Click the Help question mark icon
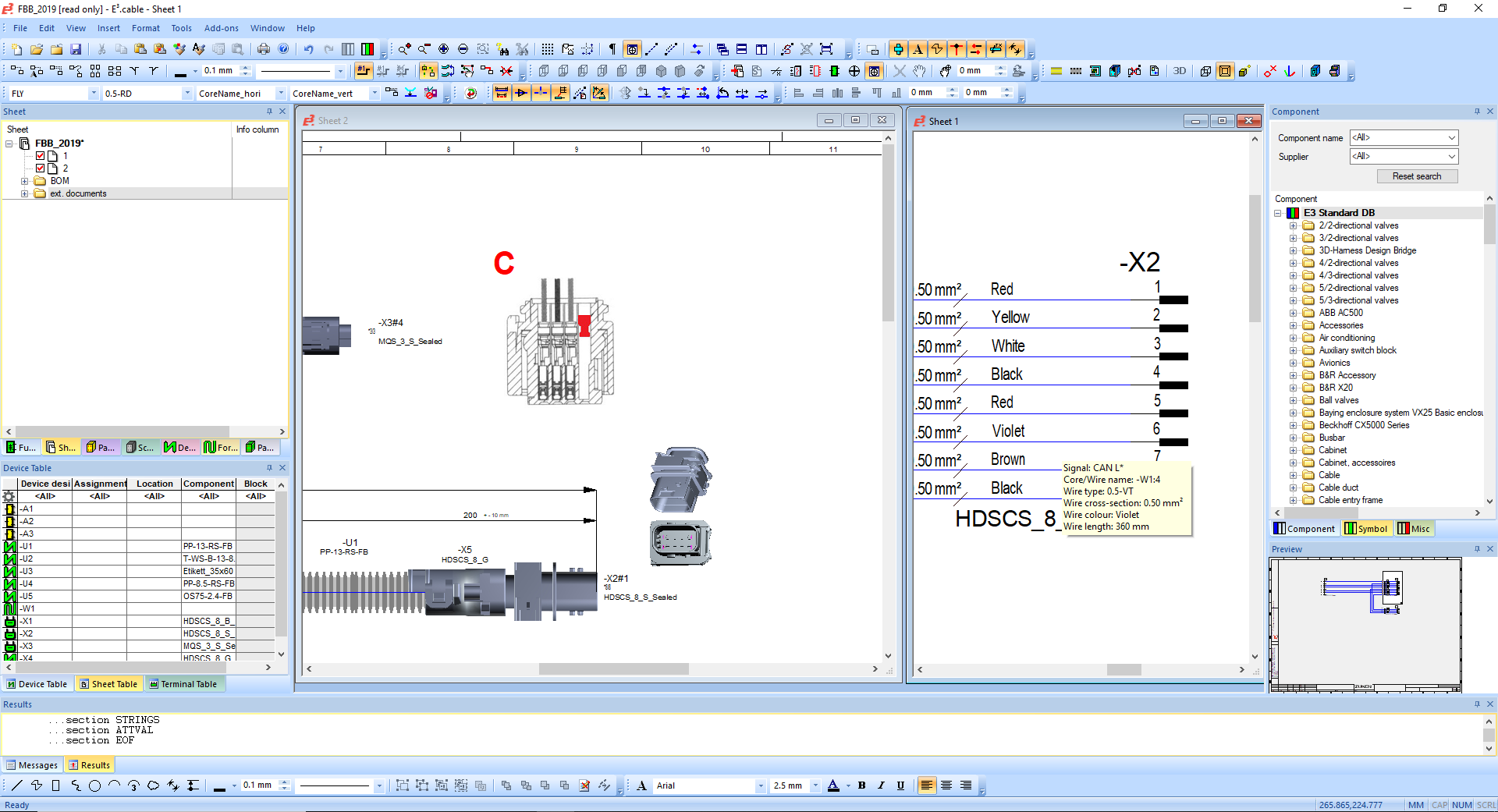 point(283,49)
